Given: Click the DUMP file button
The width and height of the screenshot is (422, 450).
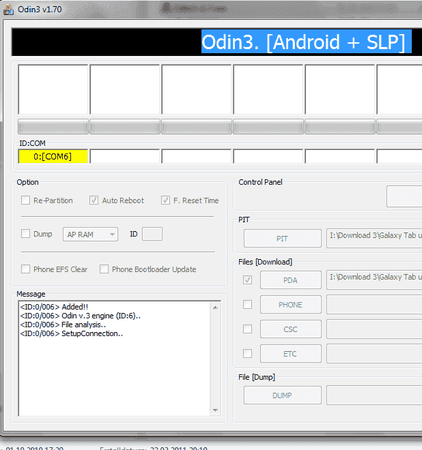Looking at the screenshot, I should (x=283, y=395).
